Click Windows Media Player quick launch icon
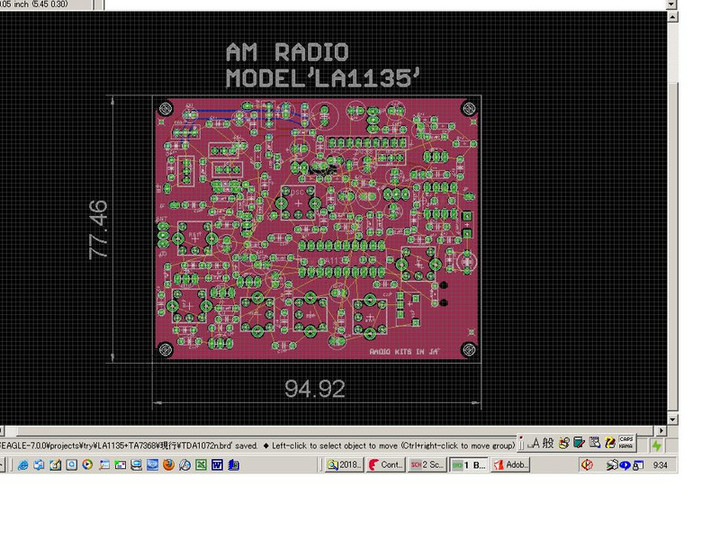Screen dimensions: 720x540 (x=88, y=465)
